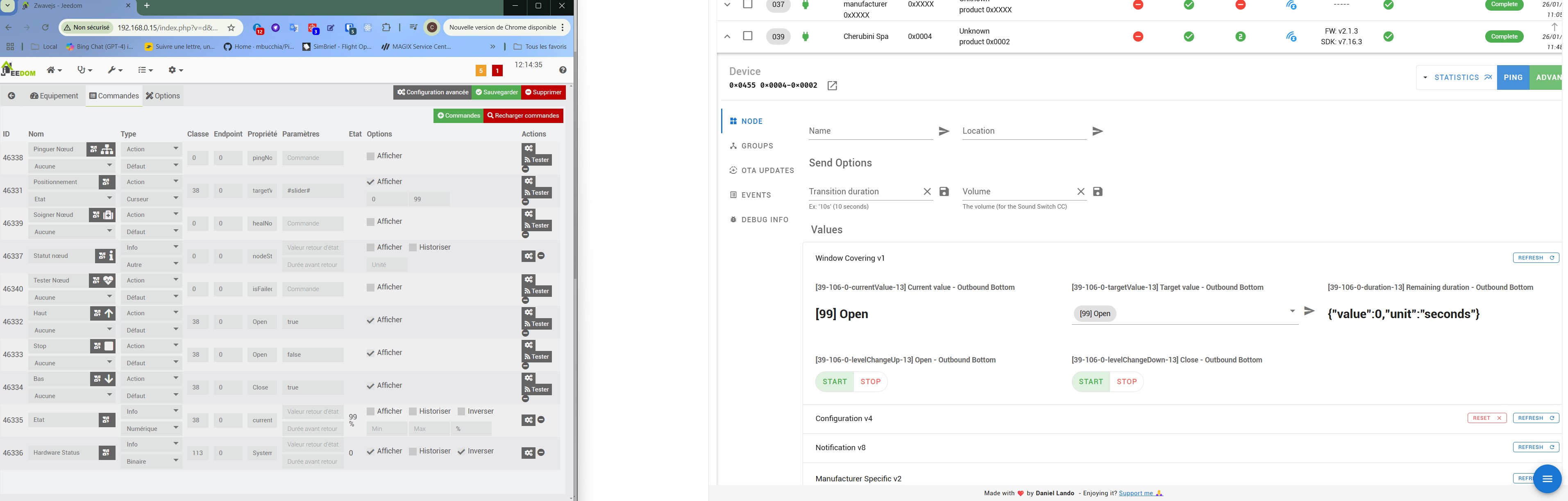Start Open - Outbound Bottom level change
1568x501 pixels.
coord(835,382)
